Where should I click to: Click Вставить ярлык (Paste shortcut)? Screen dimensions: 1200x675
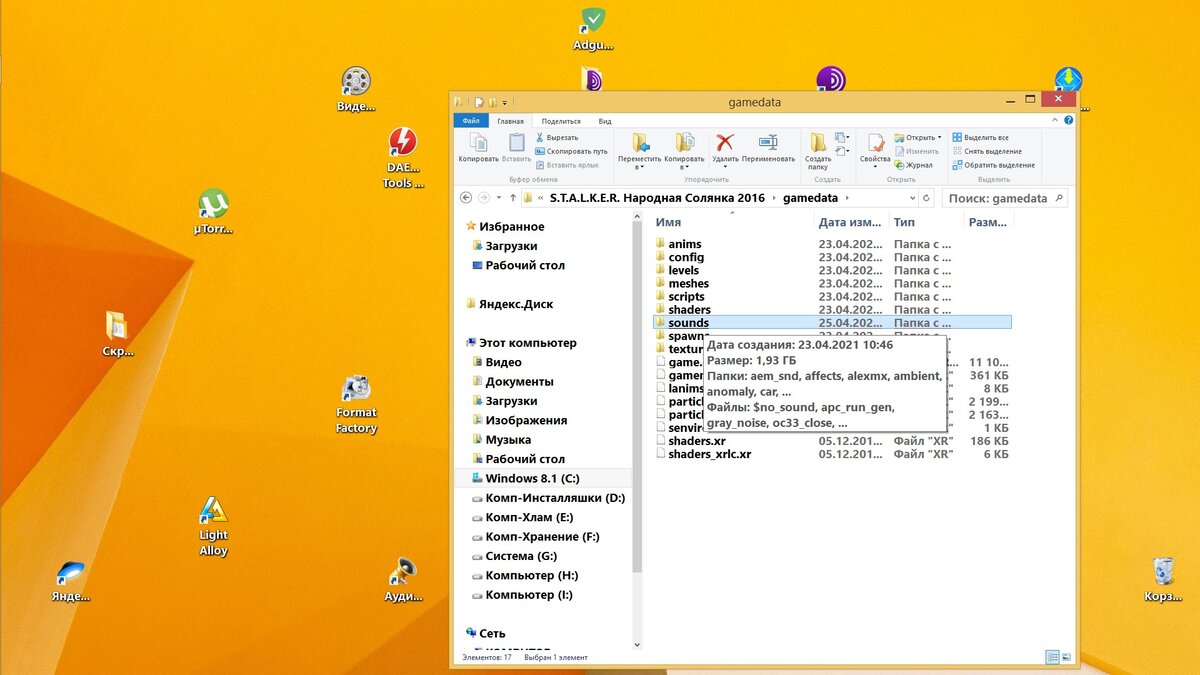[x=566, y=165]
